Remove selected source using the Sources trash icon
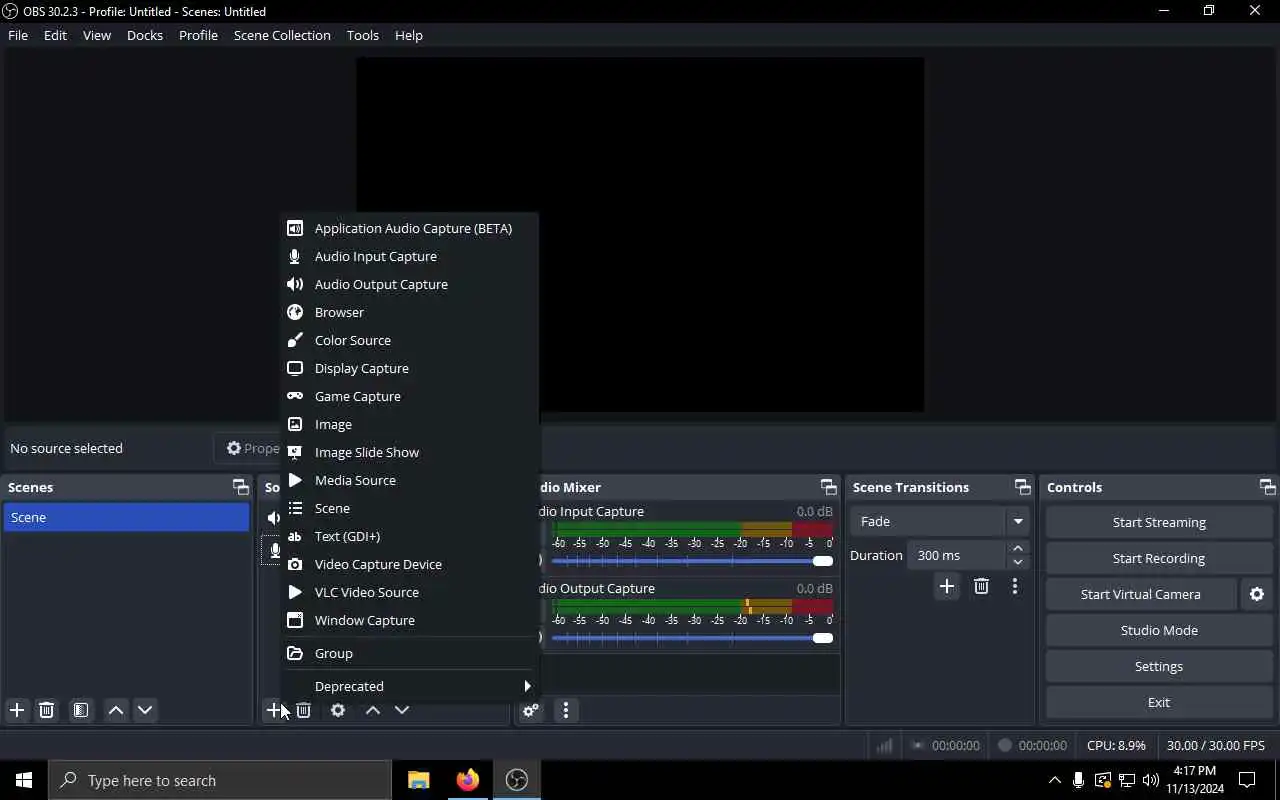Screen dimensions: 1280x800 304,710
